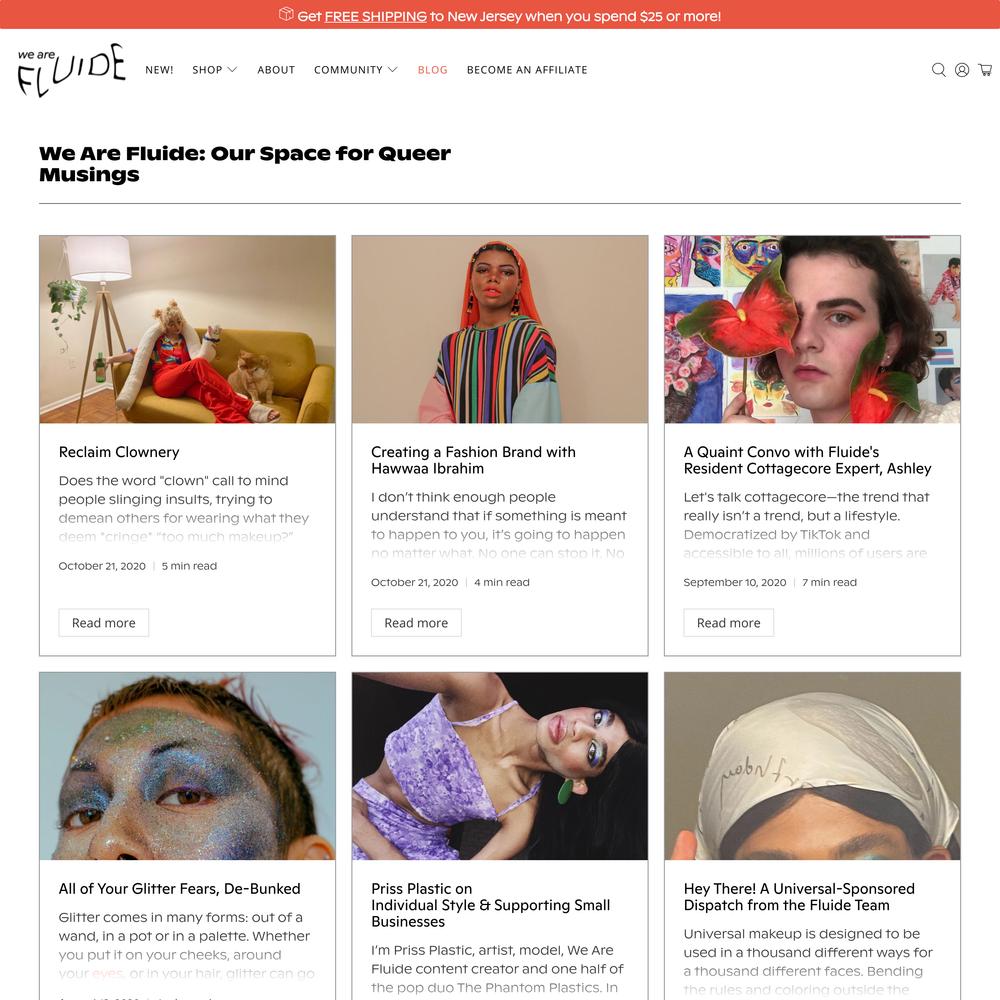Click Read more under Reclaim Clownery
Screen dimensions: 1000x1000
(103, 622)
